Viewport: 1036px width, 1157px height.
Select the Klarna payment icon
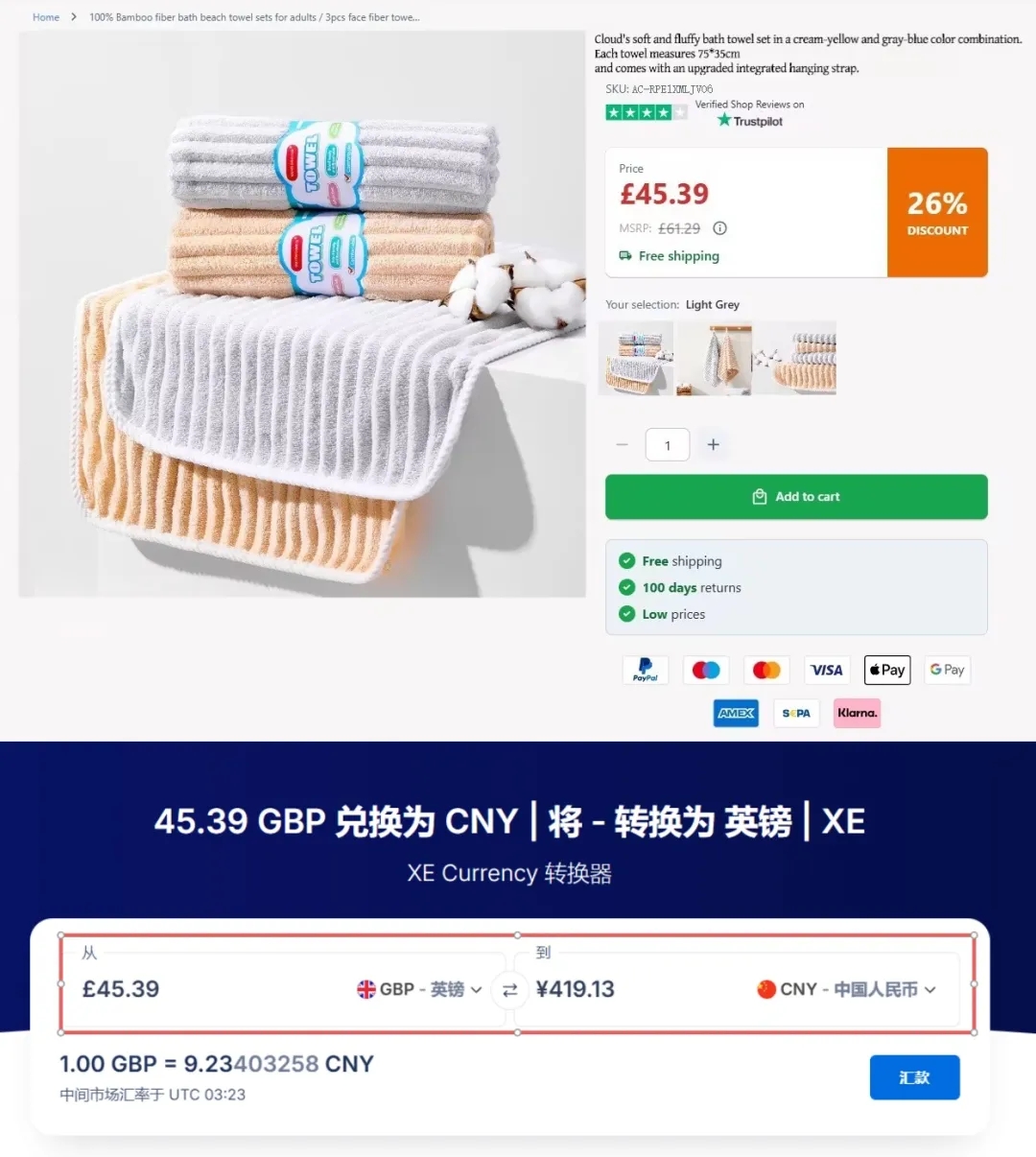pyautogui.click(x=857, y=713)
